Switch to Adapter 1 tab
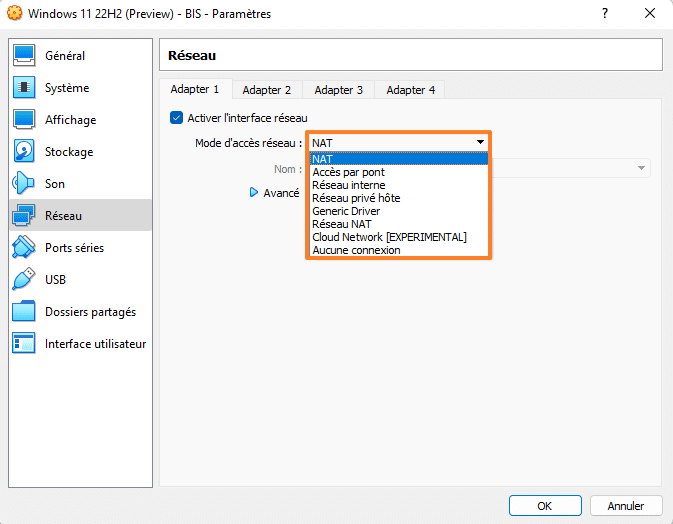Viewport: 673px width, 524px height. (195, 89)
